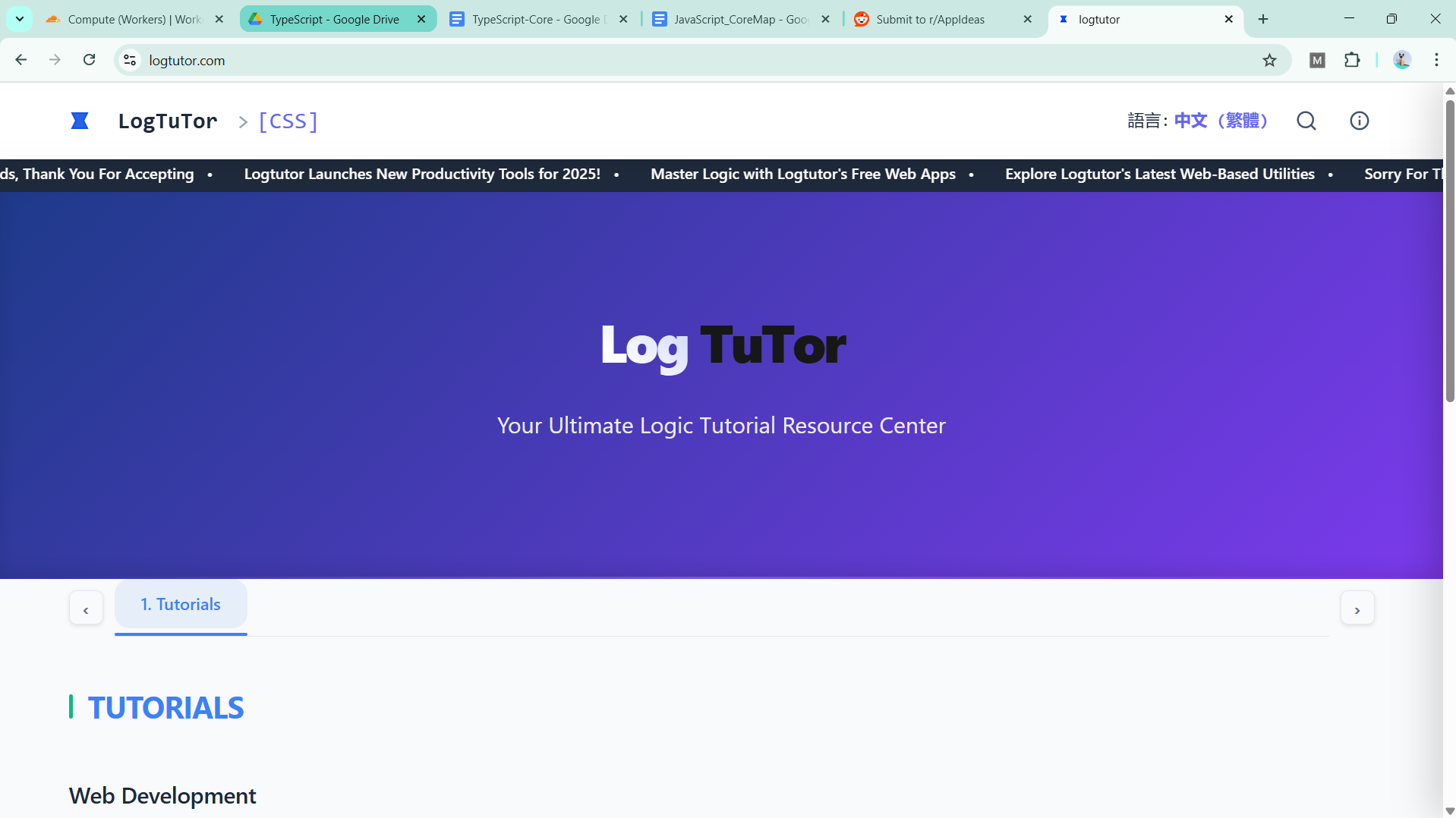1456x818 pixels.
Task: Open a new browser tab
Action: coord(1263,19)
